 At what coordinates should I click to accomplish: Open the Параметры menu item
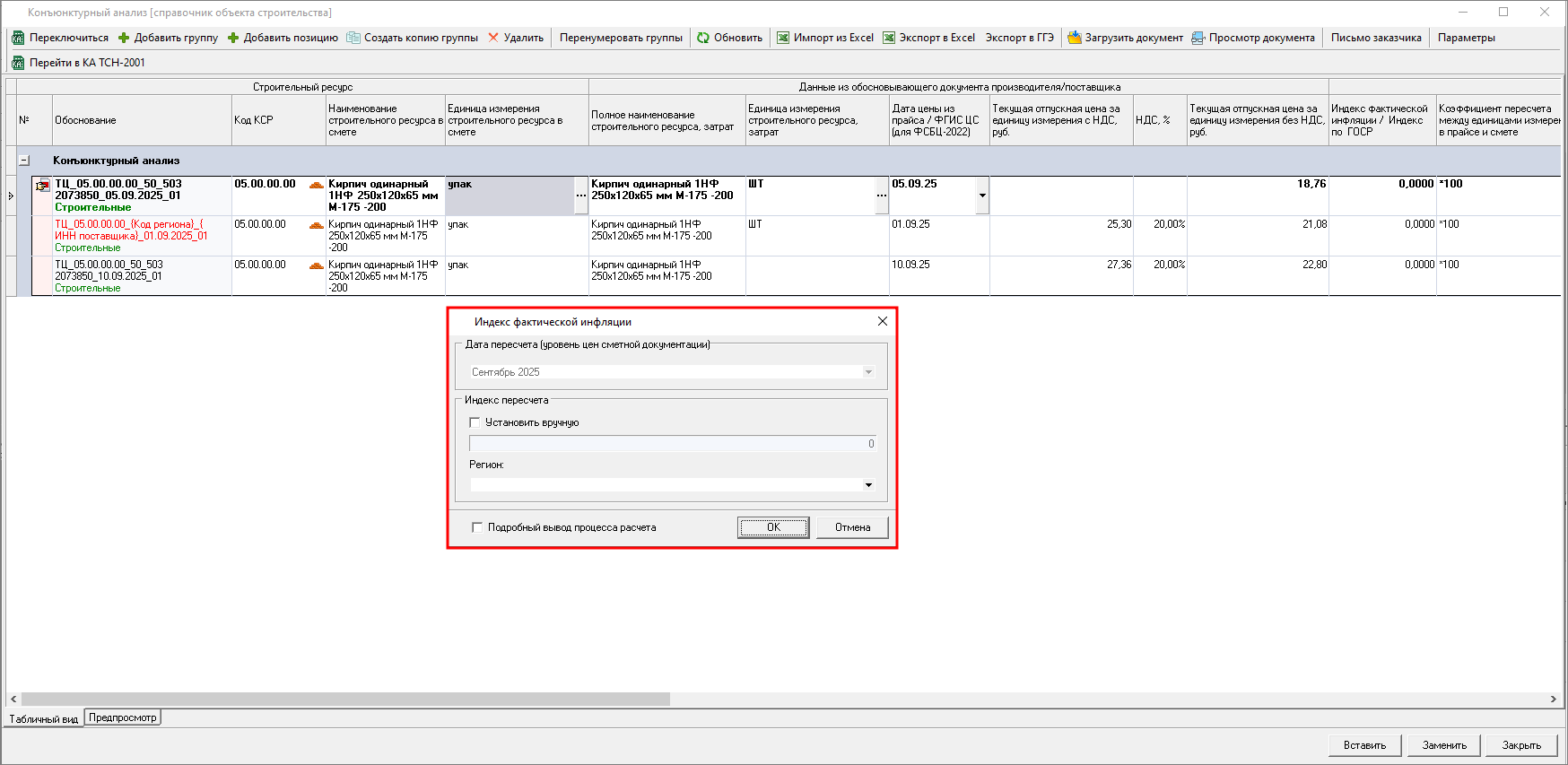1466,38
